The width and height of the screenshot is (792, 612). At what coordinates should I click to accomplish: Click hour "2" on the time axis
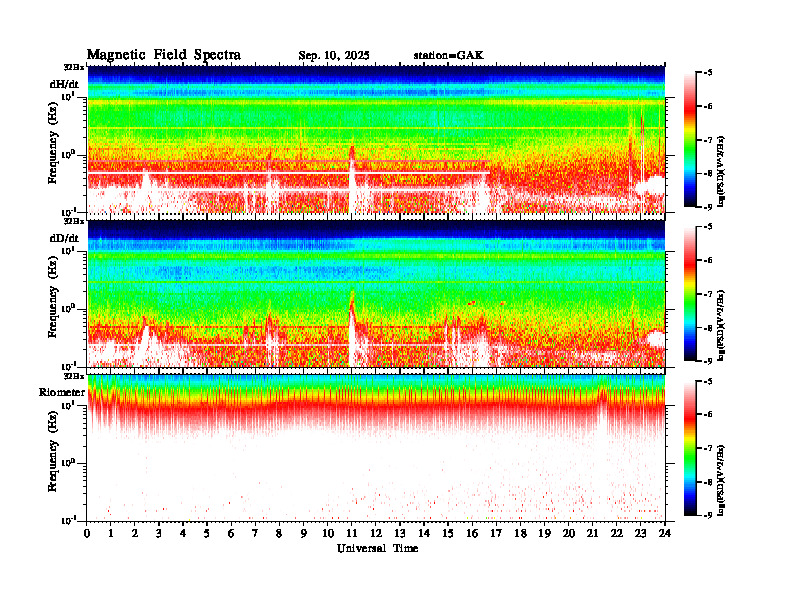pyautogui.click(x=135, y=533)
